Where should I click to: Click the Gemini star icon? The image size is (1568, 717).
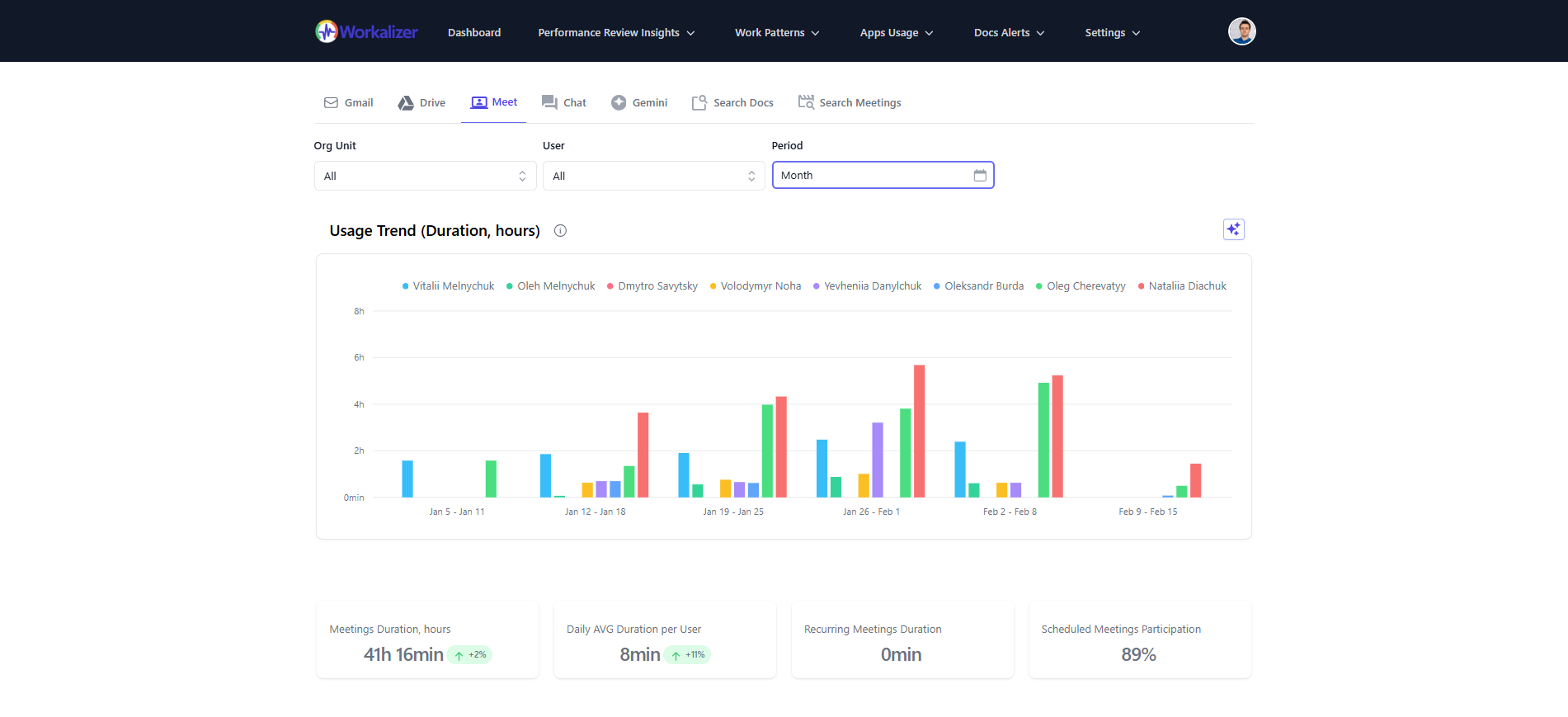point(619,102)
